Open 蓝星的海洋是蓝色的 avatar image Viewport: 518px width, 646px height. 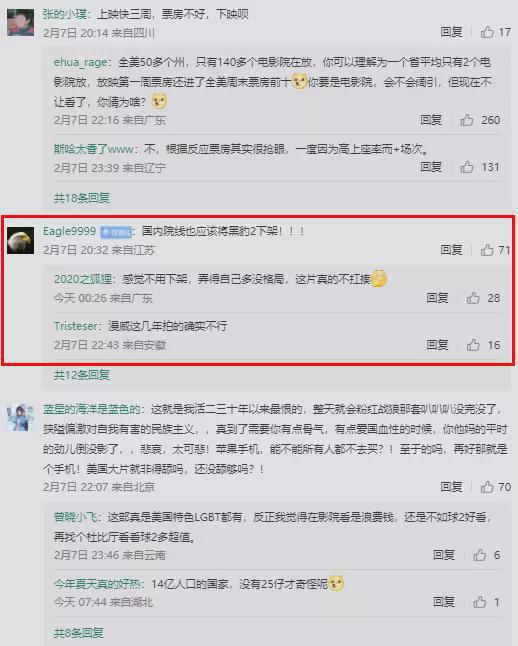21,417
